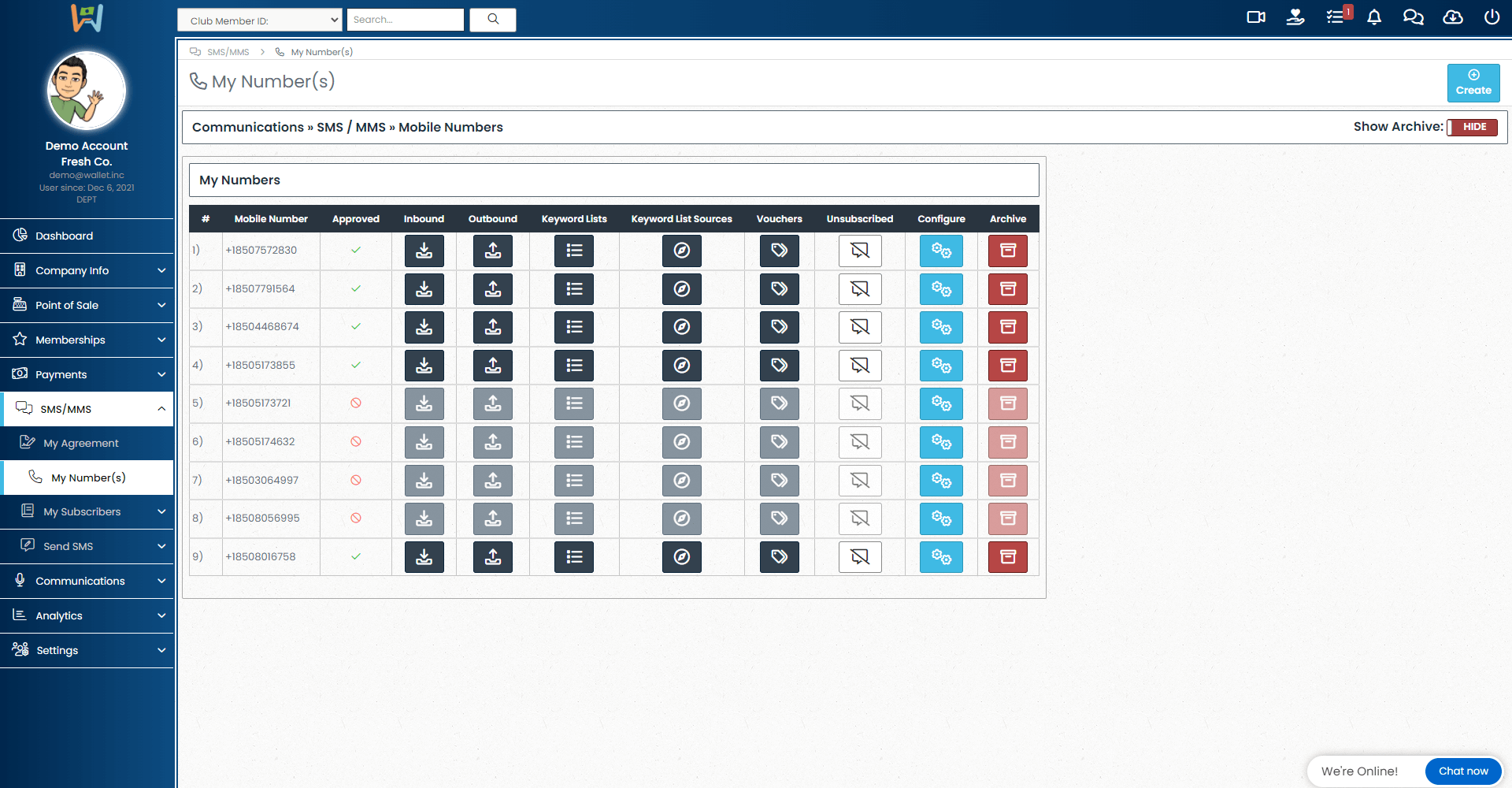This screenshot has height=788, width=1512.
Task: Click the Create button
Action: click(x=1473, y=83)
